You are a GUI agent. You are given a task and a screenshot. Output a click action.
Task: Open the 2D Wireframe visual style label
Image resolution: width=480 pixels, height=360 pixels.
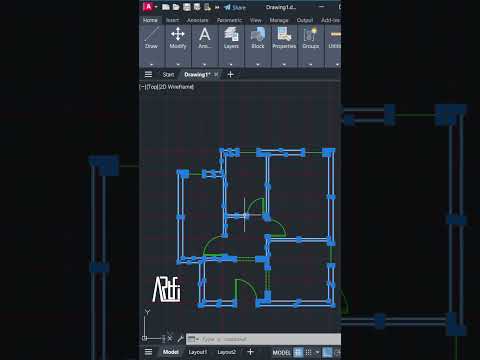coord(177,87)
